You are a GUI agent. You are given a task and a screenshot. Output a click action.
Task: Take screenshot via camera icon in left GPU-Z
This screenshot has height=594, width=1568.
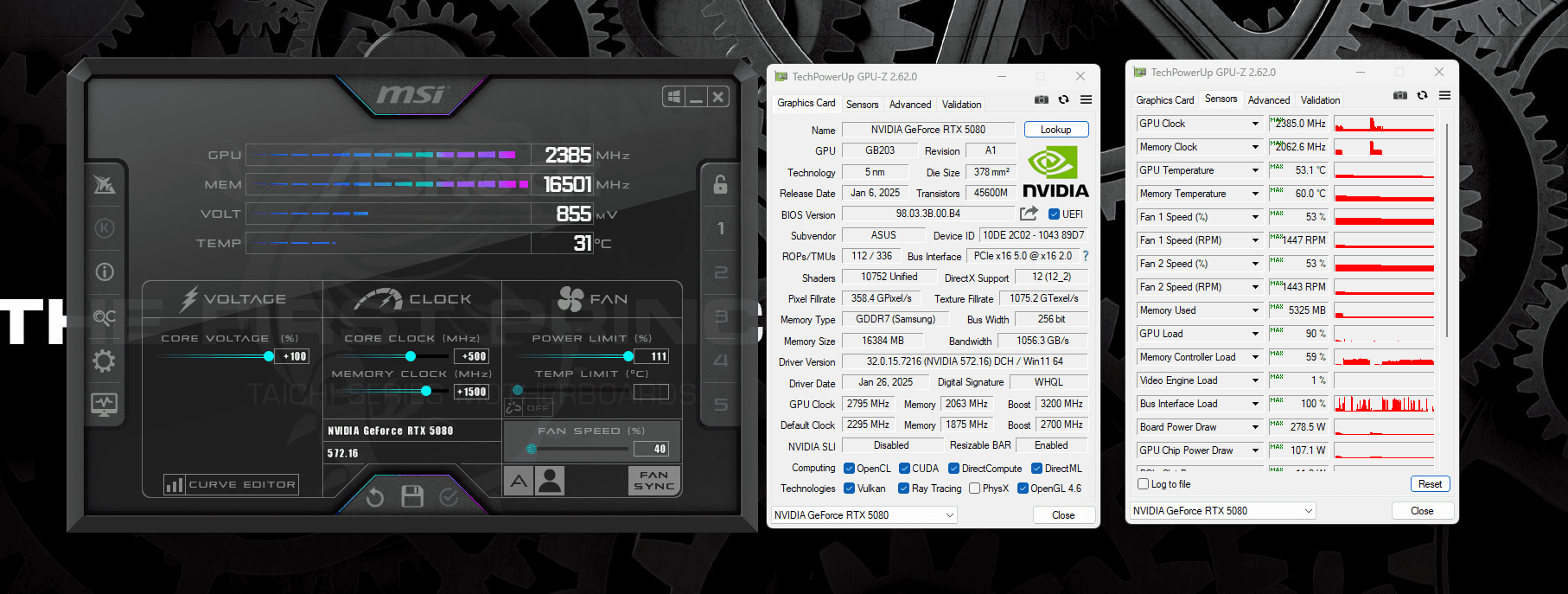1042,99
